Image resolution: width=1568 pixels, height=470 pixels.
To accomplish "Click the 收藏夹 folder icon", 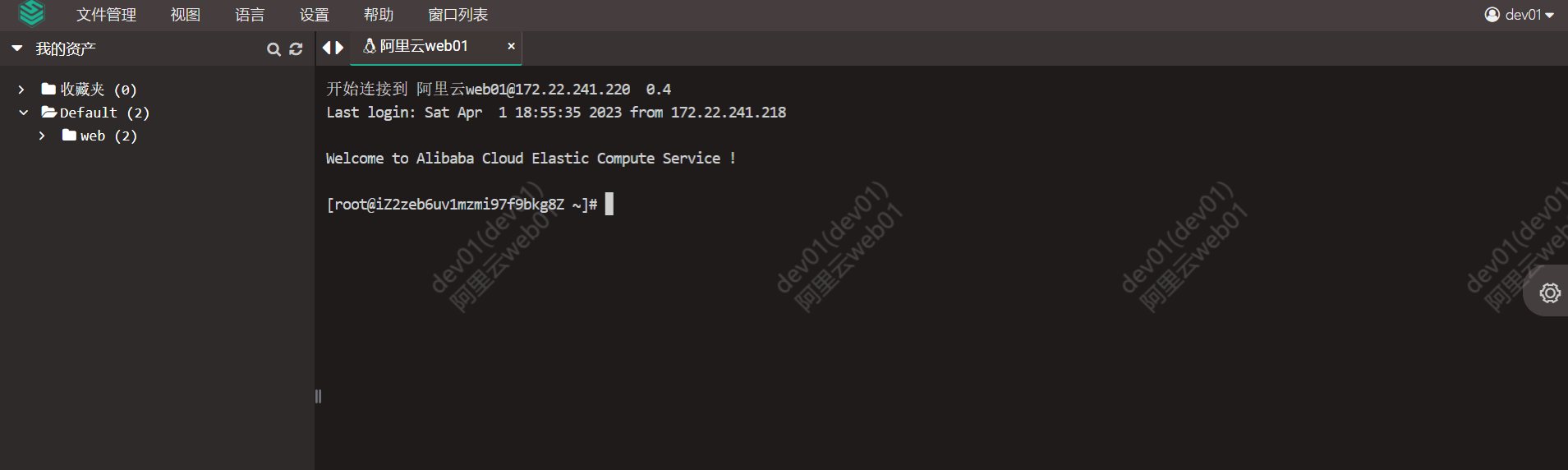I will 48,89.
